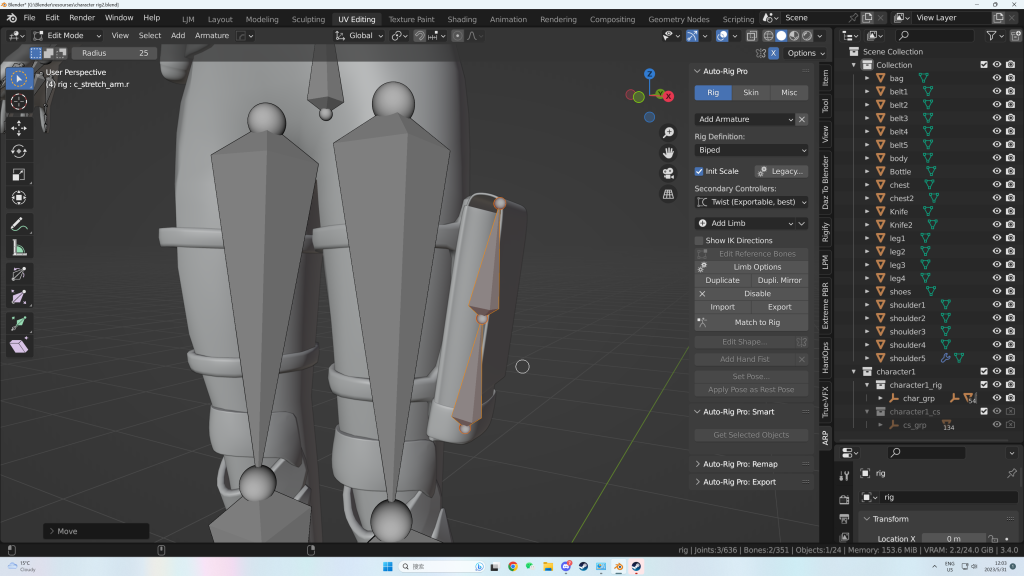Click the Legacy... button
This screenshot has height=576, width=1024.
781,171
